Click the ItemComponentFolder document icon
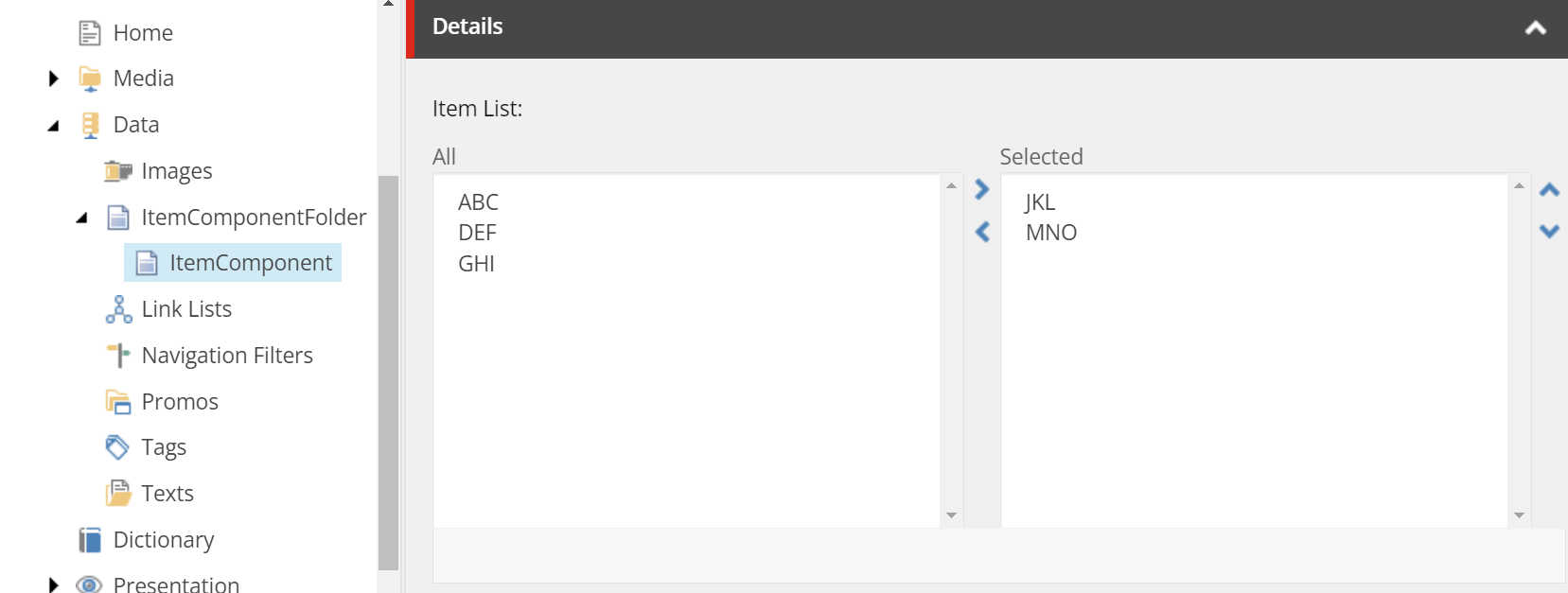The image size is (1568, 593). [x=118, y=218]
